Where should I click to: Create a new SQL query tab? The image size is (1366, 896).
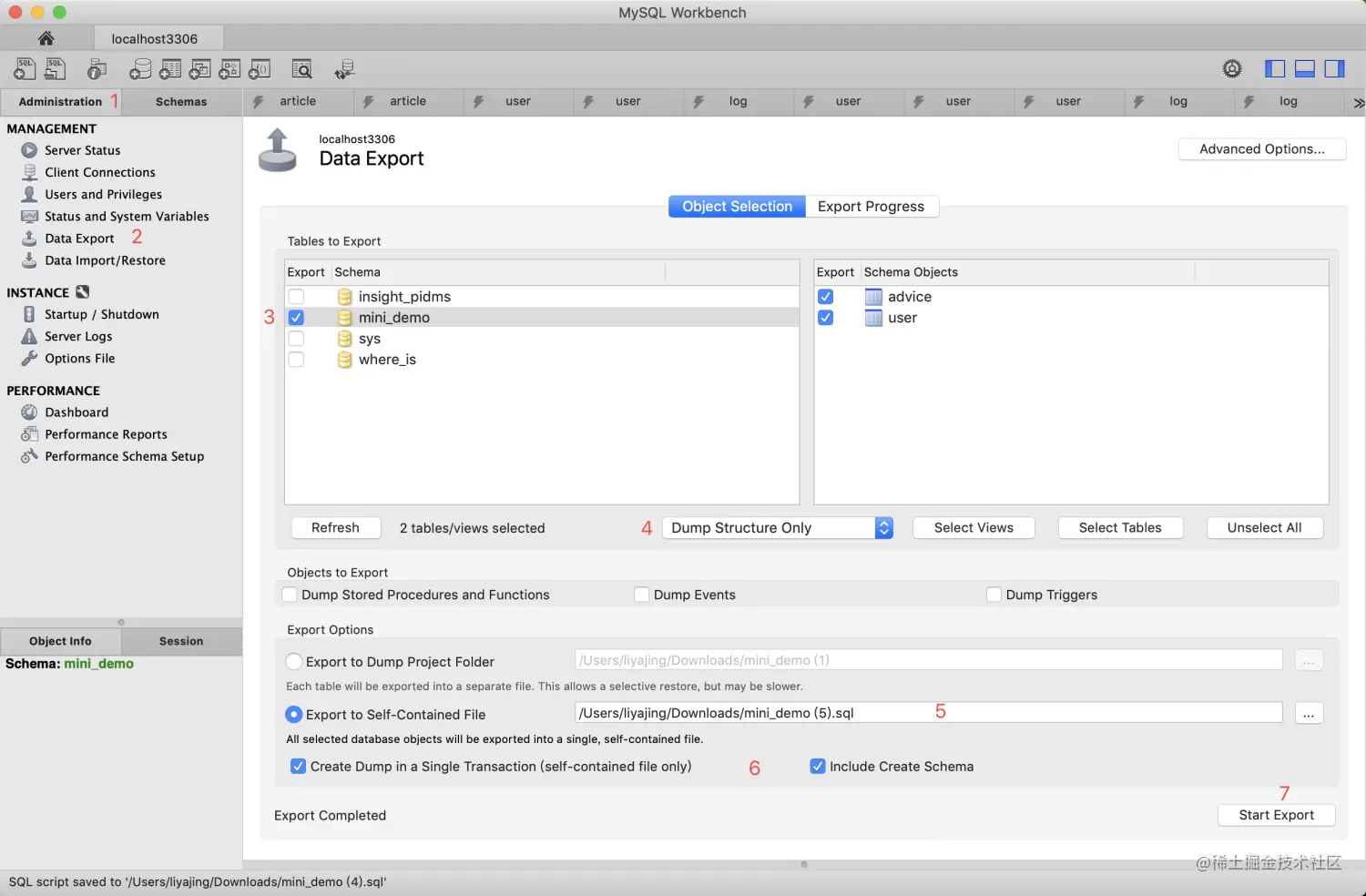pos(25,68)
